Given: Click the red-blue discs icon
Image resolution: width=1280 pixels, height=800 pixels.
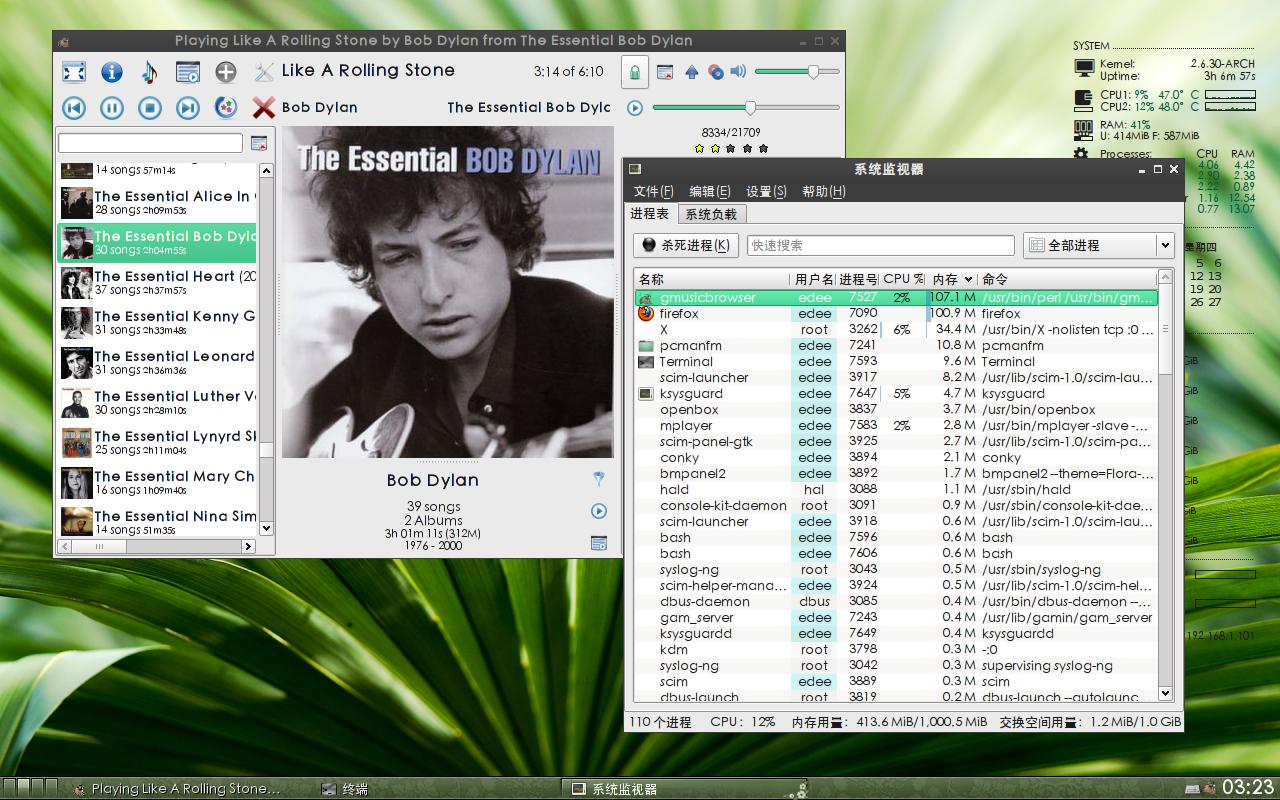Looking at the screenshot, I should pyautogui.click(x=715, y=72).
